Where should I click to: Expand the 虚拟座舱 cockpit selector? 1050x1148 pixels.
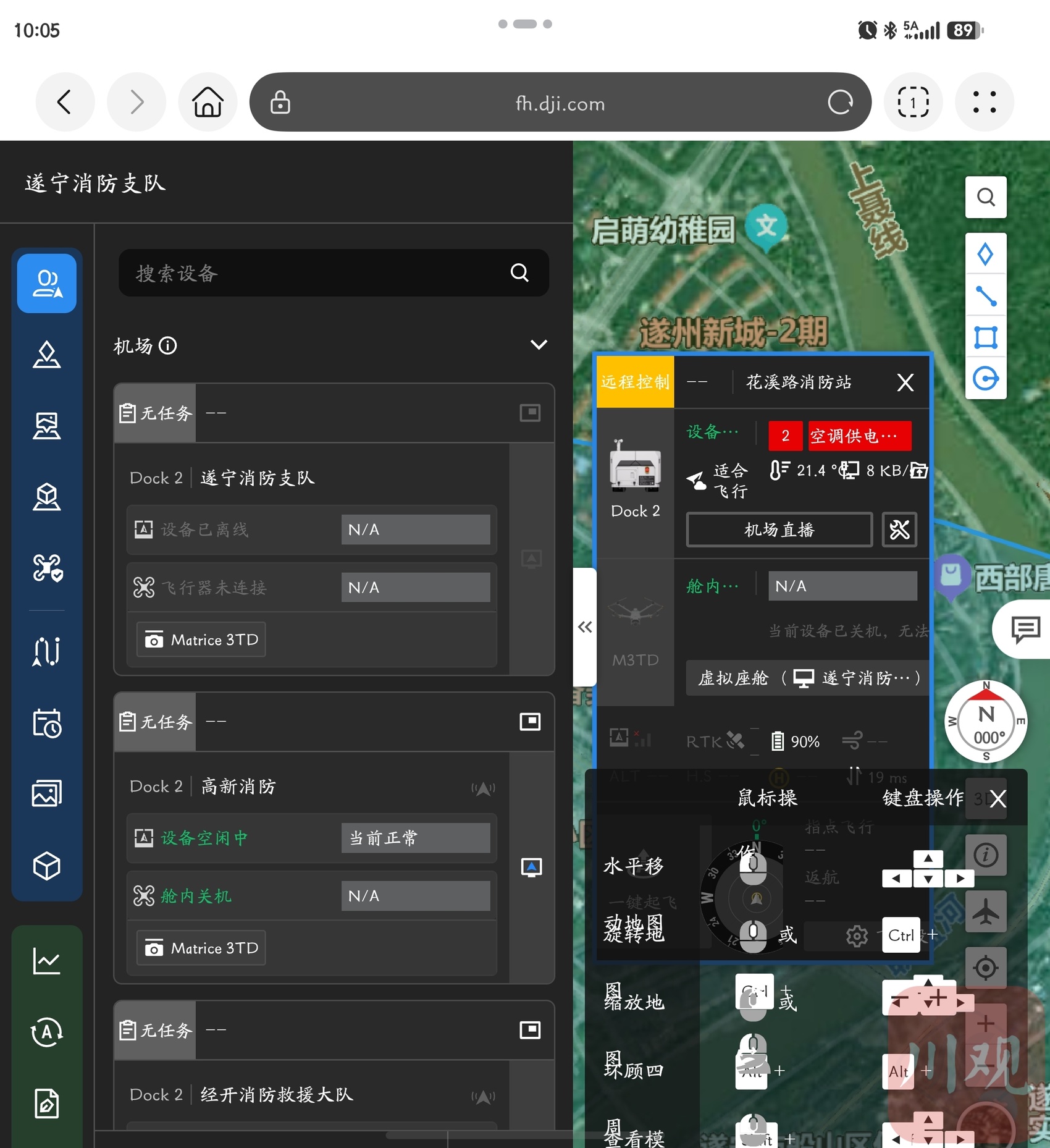point(808,678)
